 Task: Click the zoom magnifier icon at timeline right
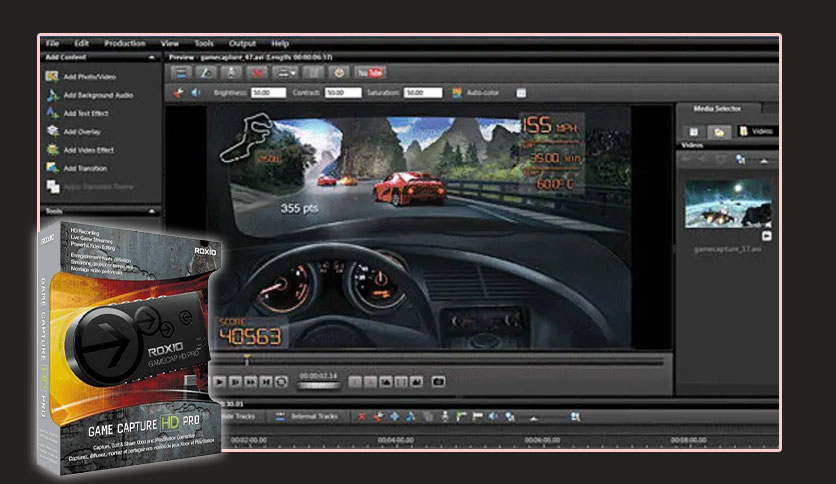[x=575, y=417]
